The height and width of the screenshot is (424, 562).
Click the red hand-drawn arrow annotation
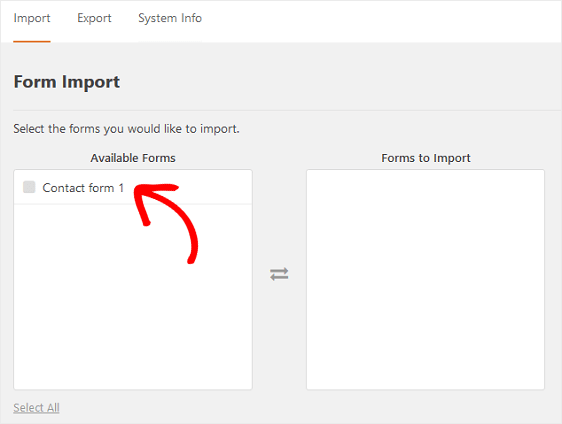pyautogui.click(x=166, y=223)
